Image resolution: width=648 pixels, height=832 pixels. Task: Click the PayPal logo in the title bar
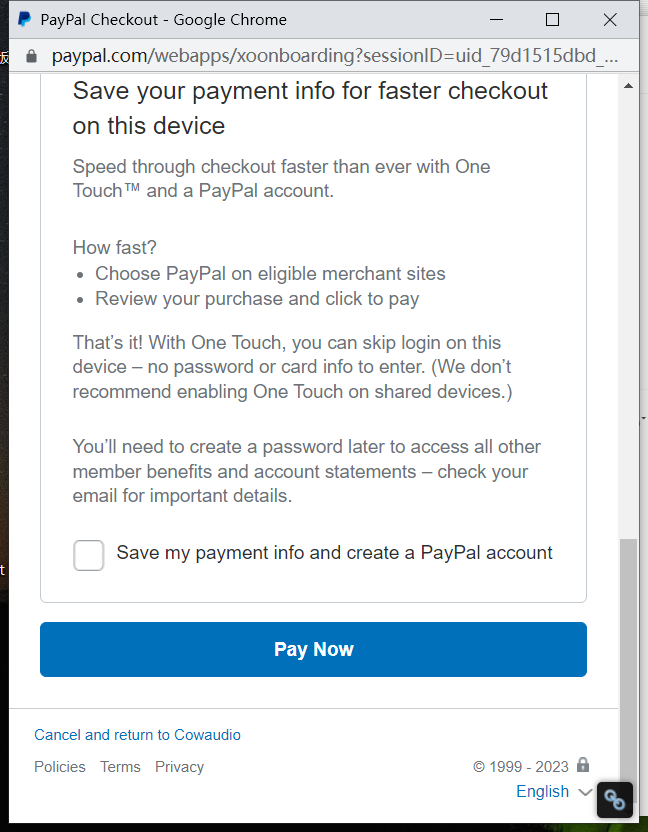(x=25, y=19)
